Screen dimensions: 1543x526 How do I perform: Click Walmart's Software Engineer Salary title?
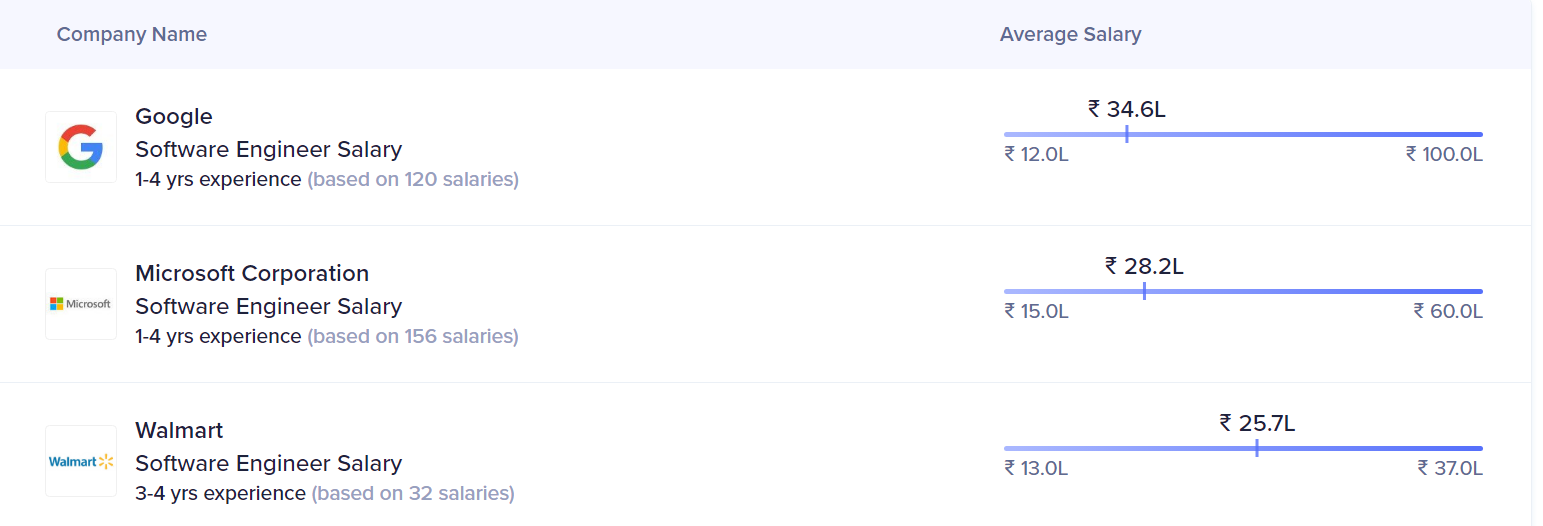(268, 463)
